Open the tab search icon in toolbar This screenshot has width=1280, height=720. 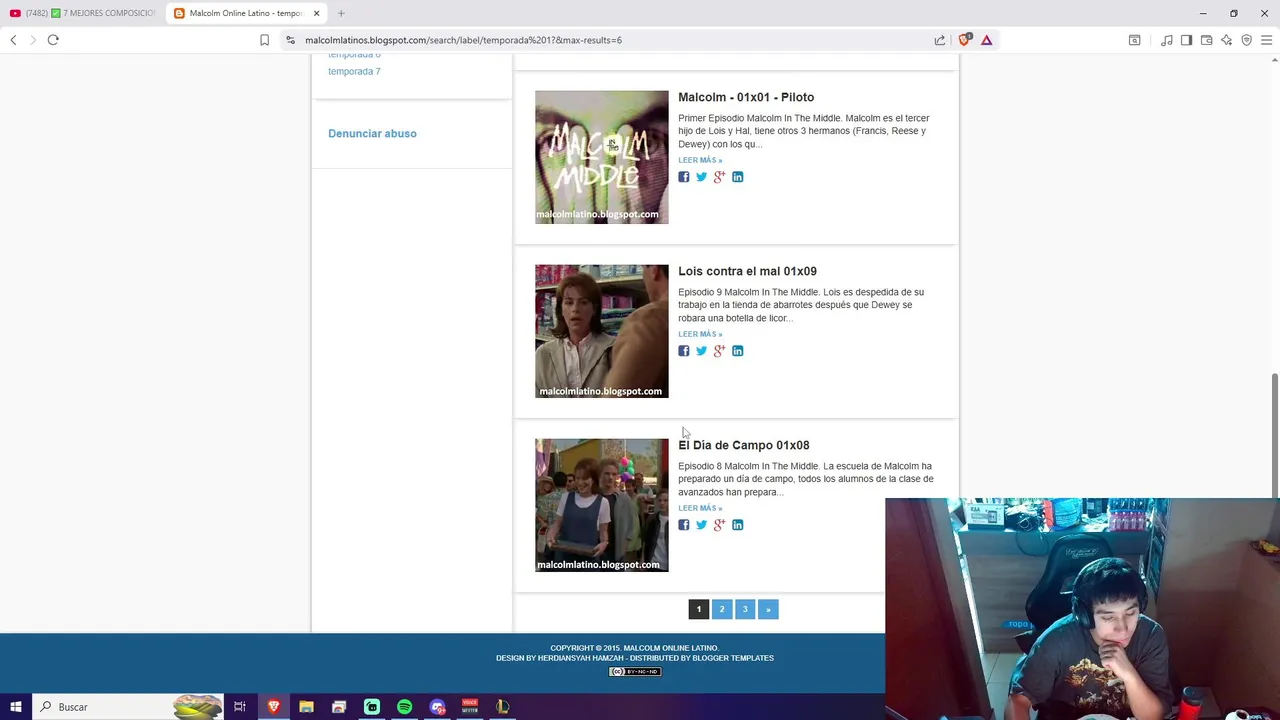coord(1134,40)
